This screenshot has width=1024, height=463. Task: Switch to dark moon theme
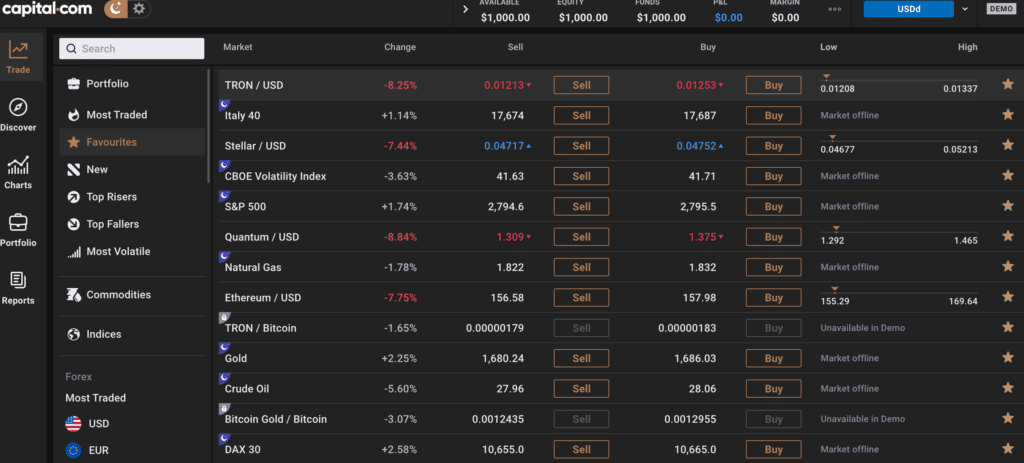point(116,9)
